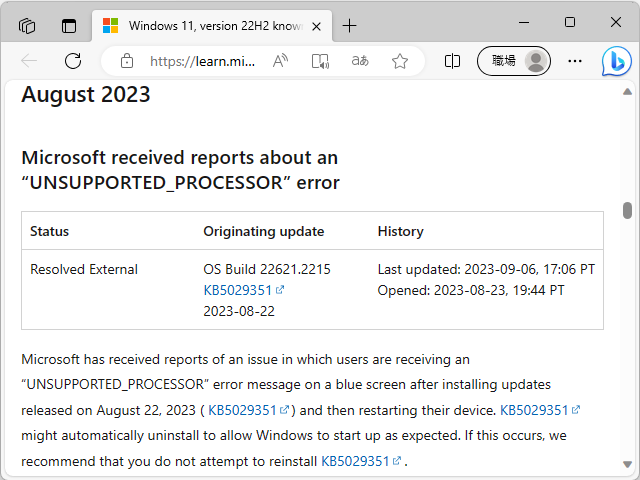Select the Windows 11 version 22H2 tab
Screen dimensions: 640x480
(x=212, y=26)
